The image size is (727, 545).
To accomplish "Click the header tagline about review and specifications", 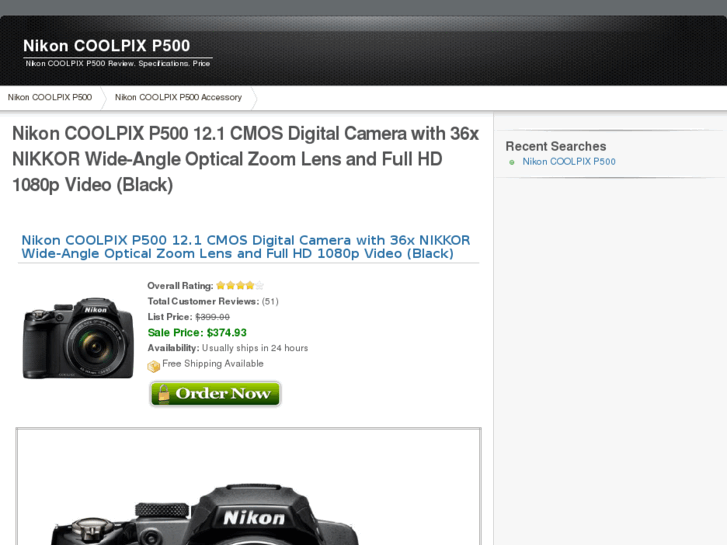I will click(118, 64).
